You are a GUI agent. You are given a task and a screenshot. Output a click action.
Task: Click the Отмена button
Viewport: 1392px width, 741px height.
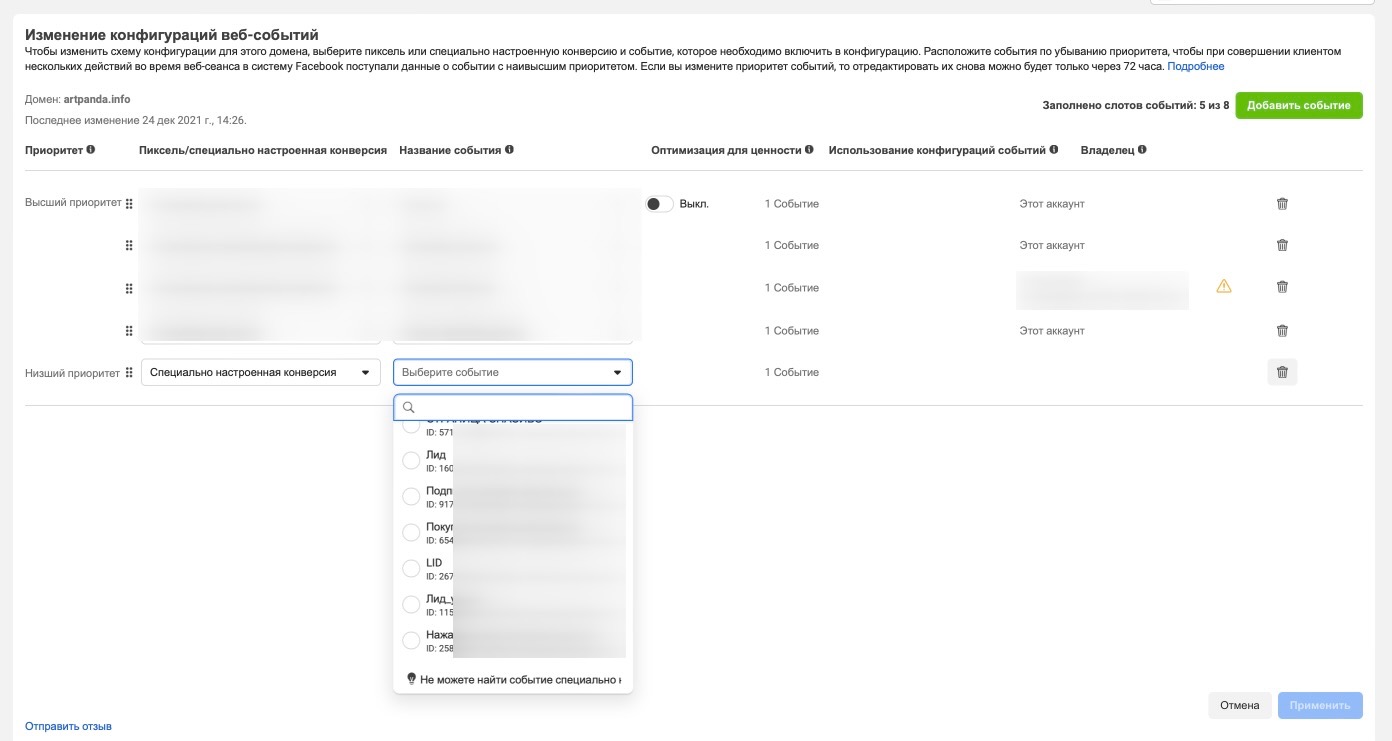tap(1240, 705)
